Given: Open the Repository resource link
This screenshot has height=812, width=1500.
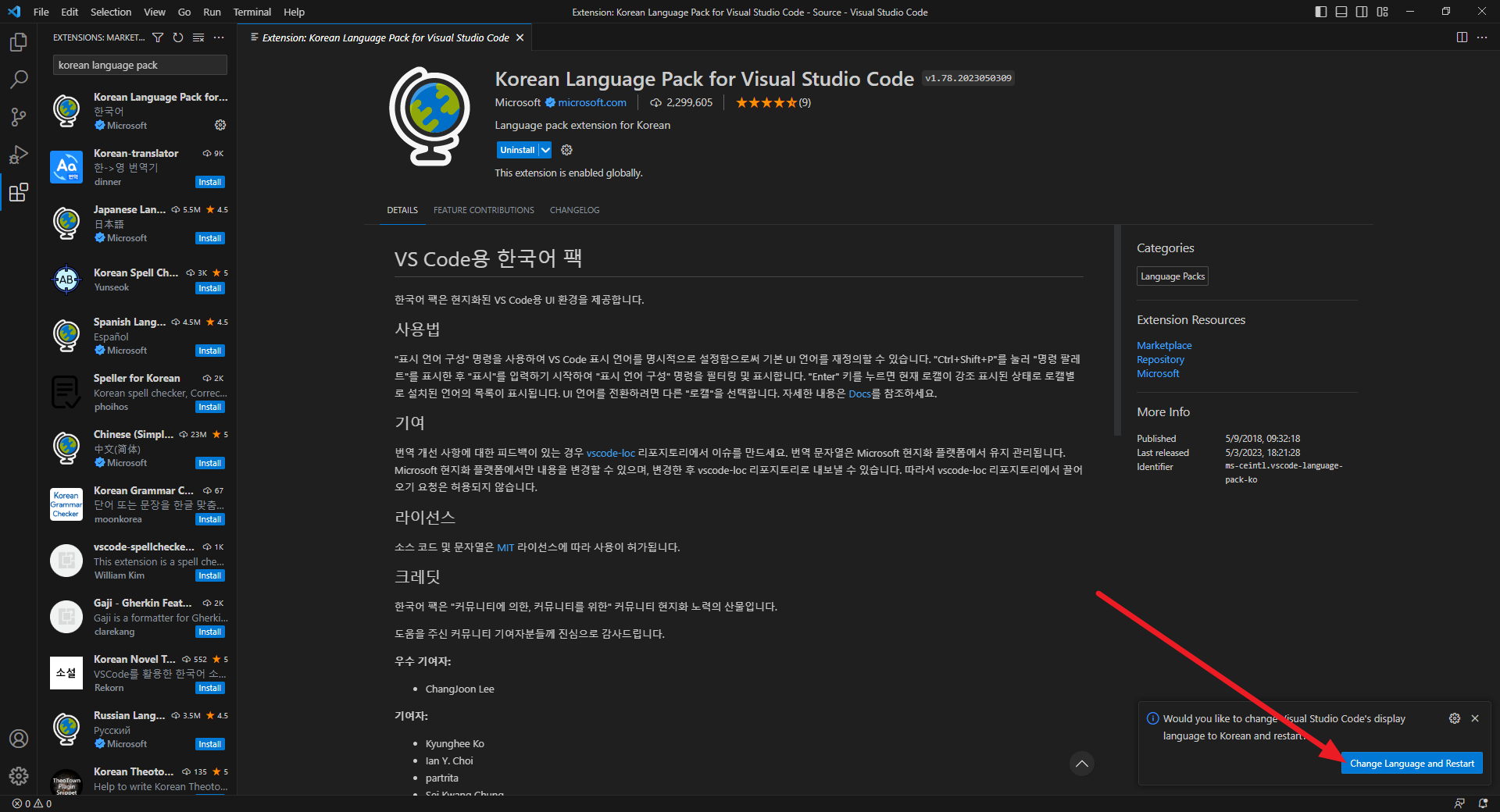Looking at the screenshot, I should [1160, 359].
